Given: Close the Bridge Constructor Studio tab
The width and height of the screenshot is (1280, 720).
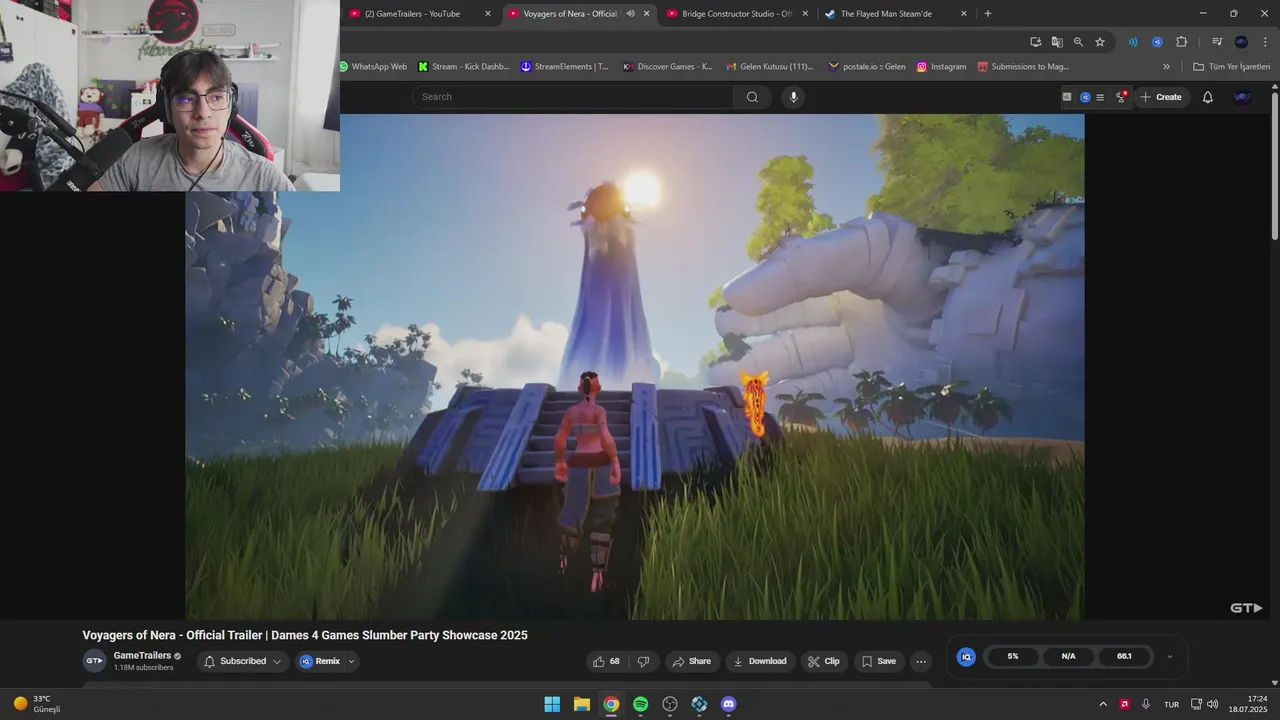Looking at the screenshot, I should (x=805, y=14).
